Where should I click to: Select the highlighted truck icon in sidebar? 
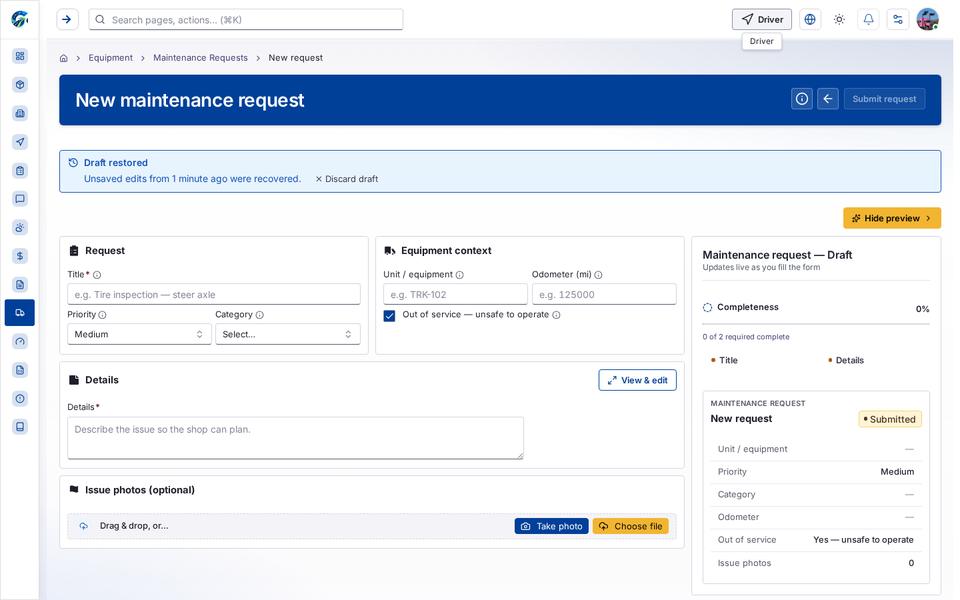tap(20, 313)
